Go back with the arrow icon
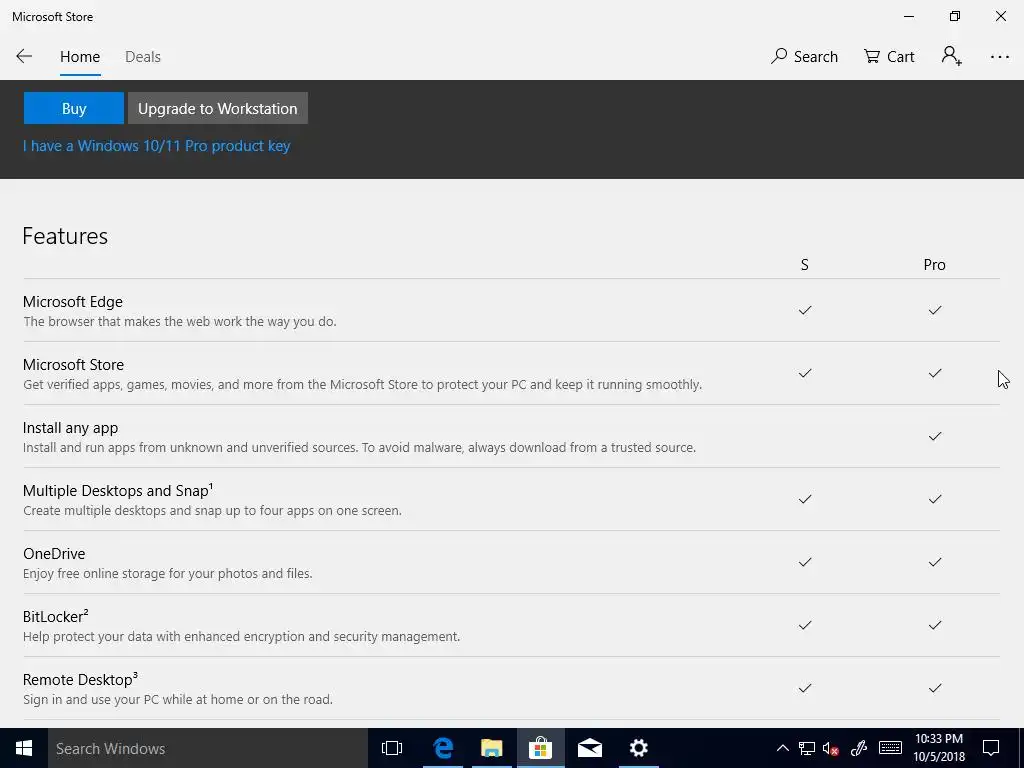This screenshot has height=768, width=1024. coord(24,56)
